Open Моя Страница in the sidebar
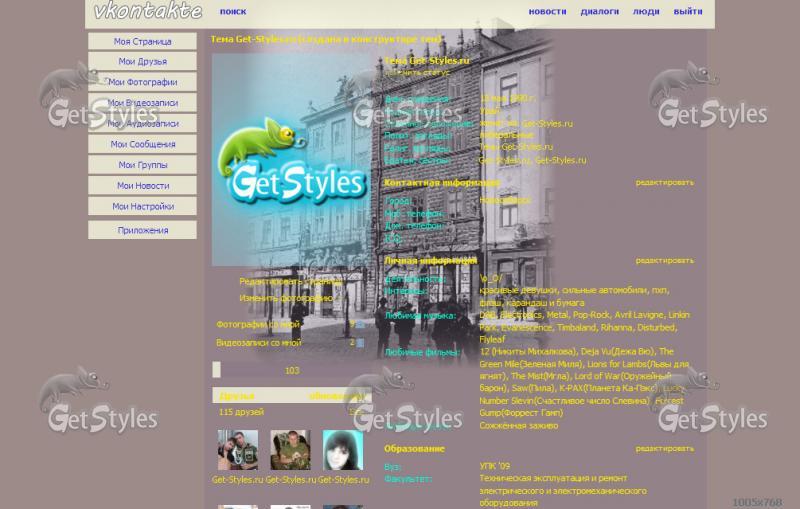The image size is (800, 509). (142, 41)
